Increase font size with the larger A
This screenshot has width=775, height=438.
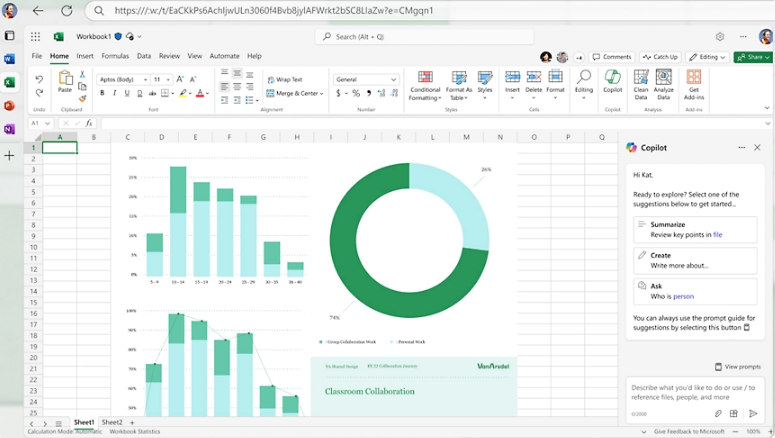(180, 79)
